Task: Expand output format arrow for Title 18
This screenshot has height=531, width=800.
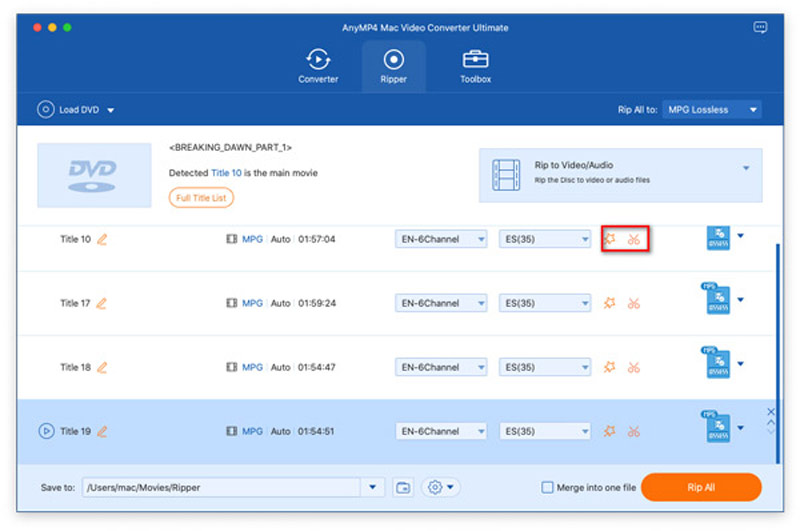Action: click(740, 364)
